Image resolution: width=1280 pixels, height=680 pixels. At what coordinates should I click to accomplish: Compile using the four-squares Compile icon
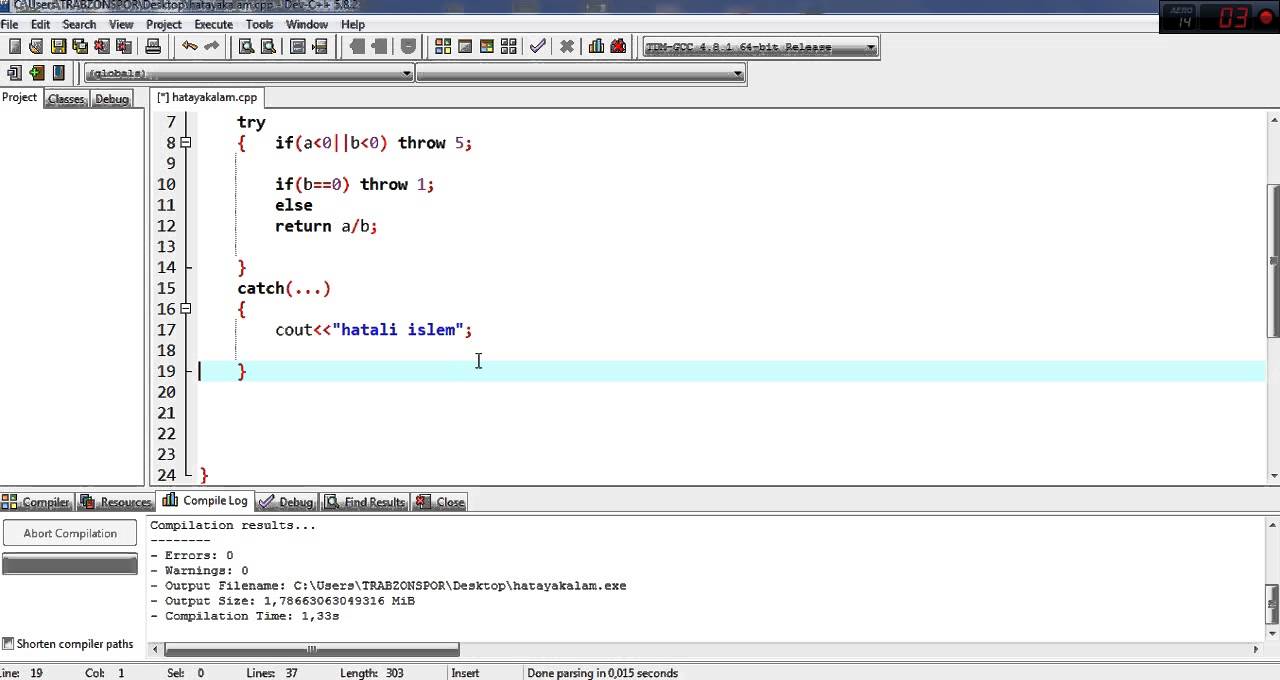point(443,46)
